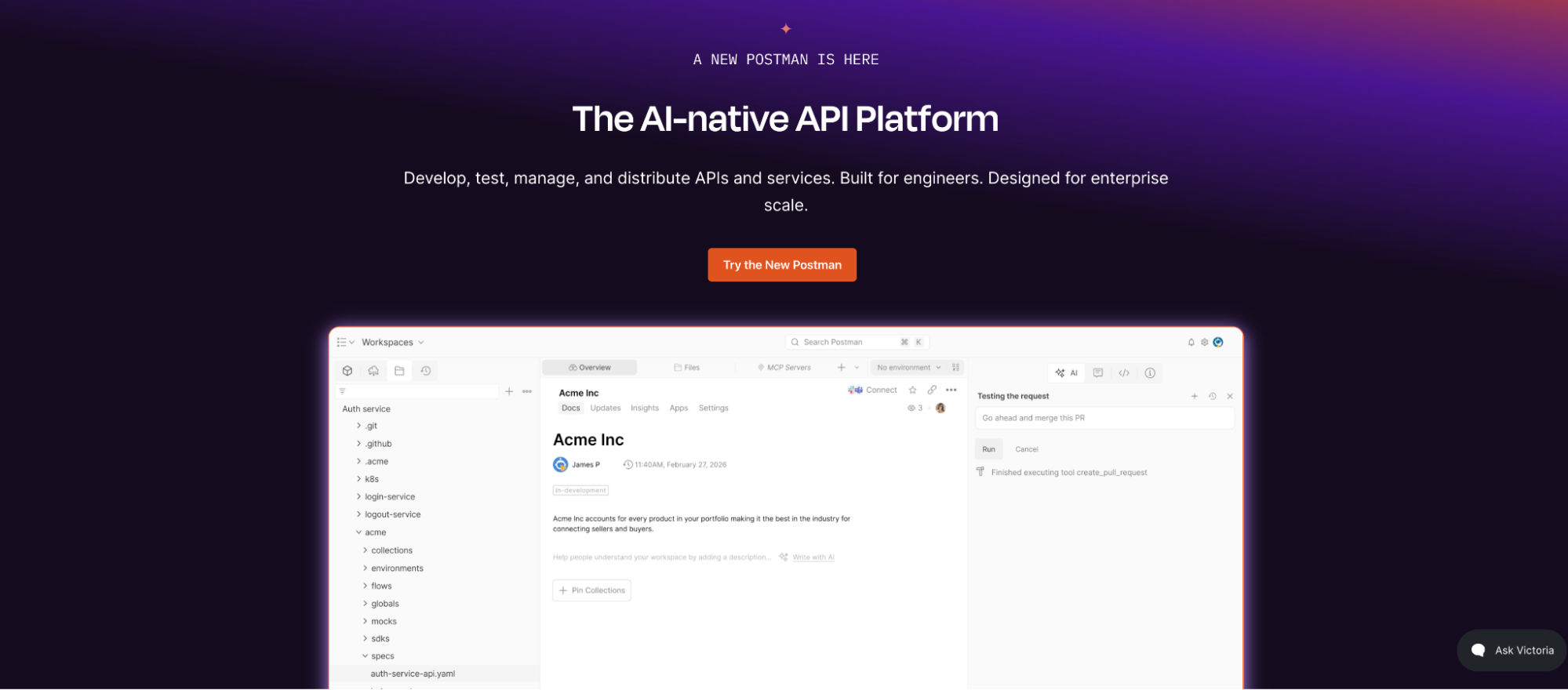
Task: Click the collaborator avatar next to watchers
Action: point(940,408)
